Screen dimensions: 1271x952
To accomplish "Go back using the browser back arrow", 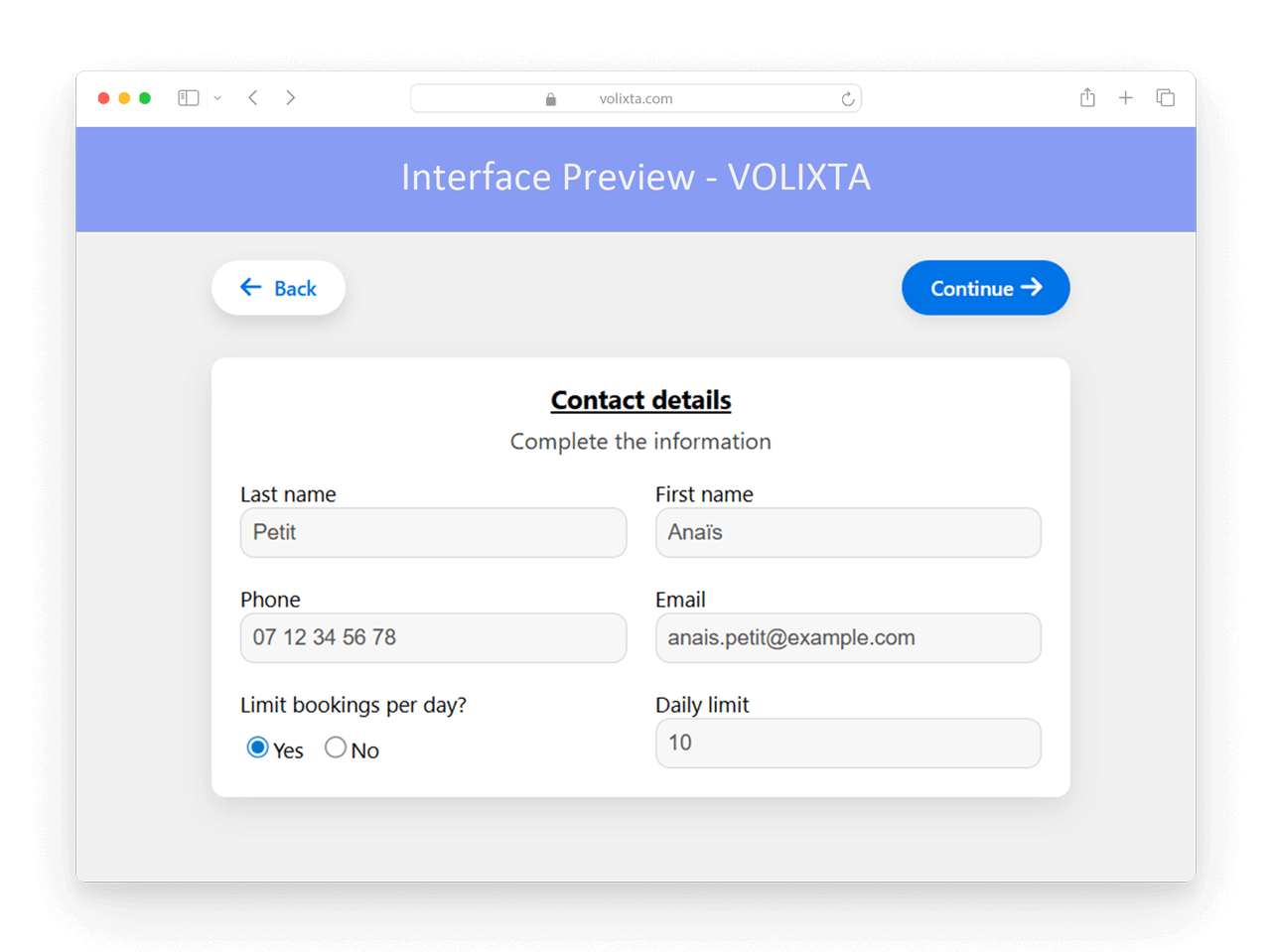I will (x=253, y=98).
